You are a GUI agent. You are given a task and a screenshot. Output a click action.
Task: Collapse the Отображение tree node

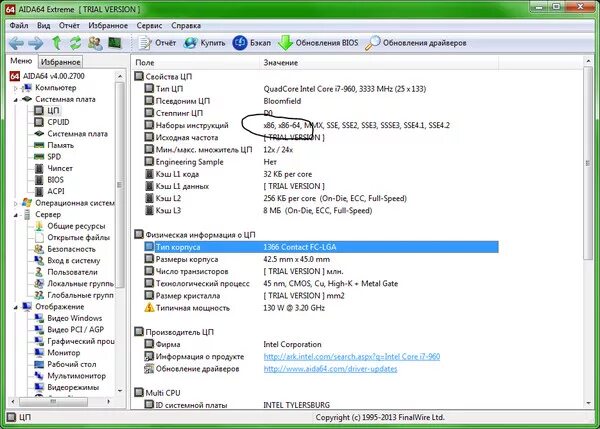click(x=16, y=307)
